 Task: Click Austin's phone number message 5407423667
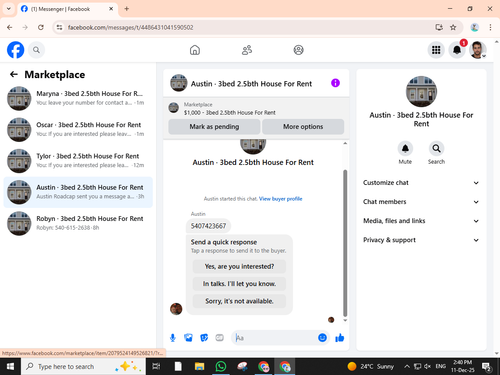coord(208,226)
